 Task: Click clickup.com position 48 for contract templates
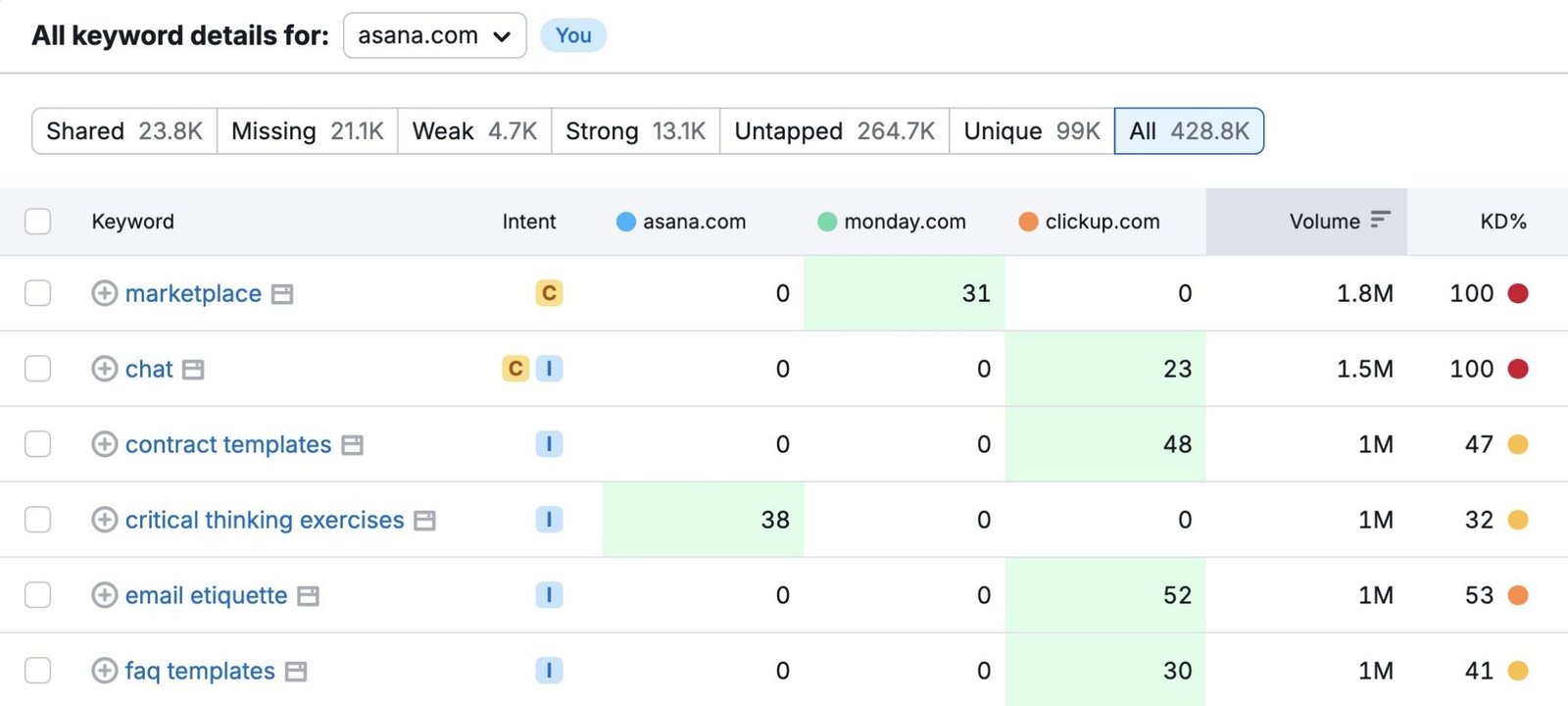coord(1177,444)
